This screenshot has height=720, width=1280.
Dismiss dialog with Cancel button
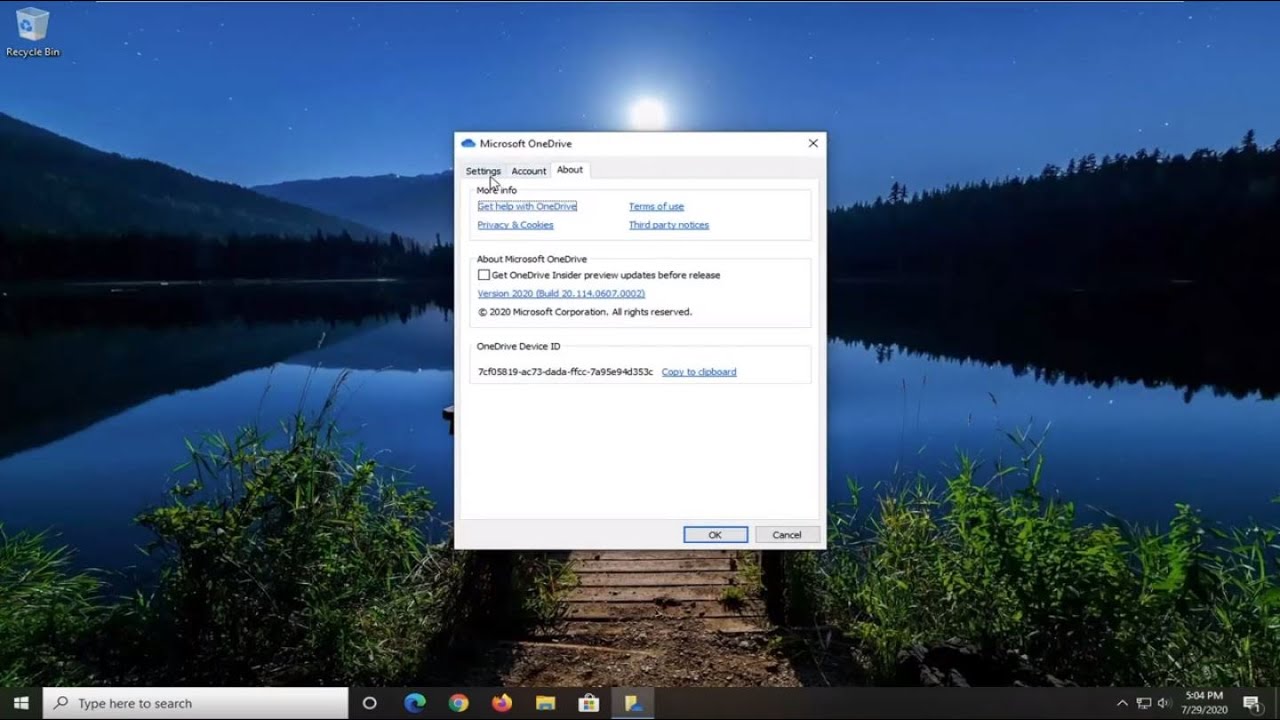tap(787, 535)
